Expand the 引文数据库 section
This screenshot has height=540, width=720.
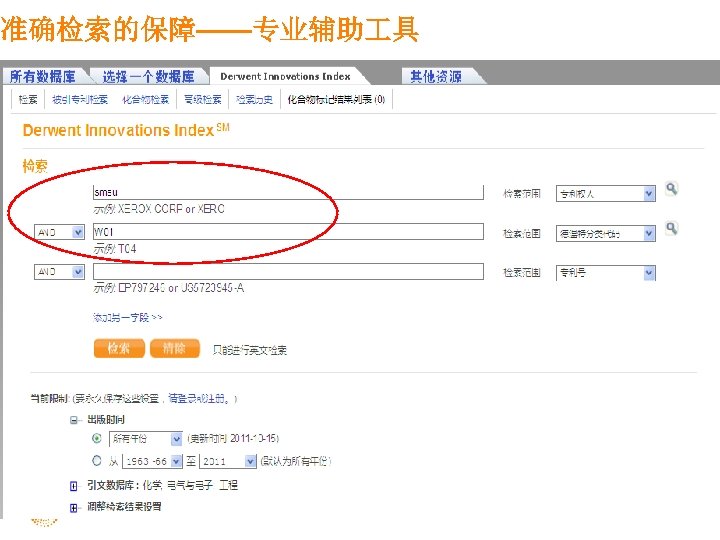tap(73, 486)
